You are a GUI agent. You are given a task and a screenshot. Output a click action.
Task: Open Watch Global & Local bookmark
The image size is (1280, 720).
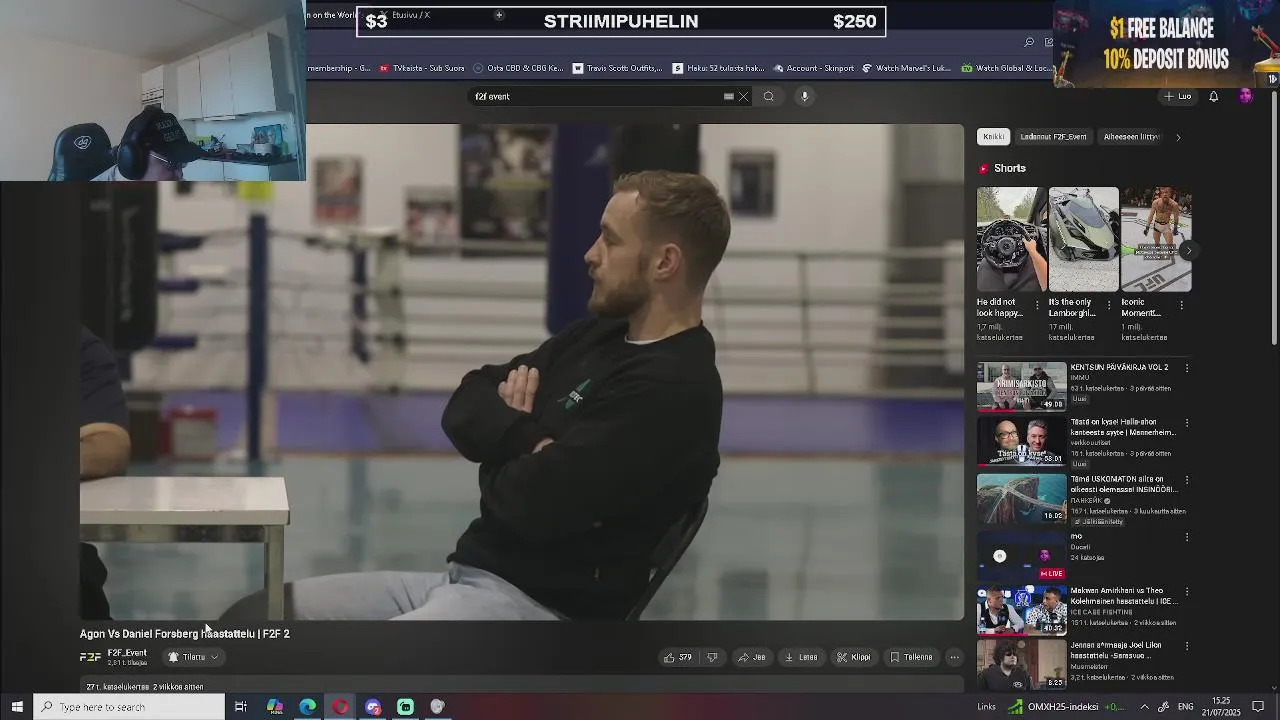(1006, 68)
